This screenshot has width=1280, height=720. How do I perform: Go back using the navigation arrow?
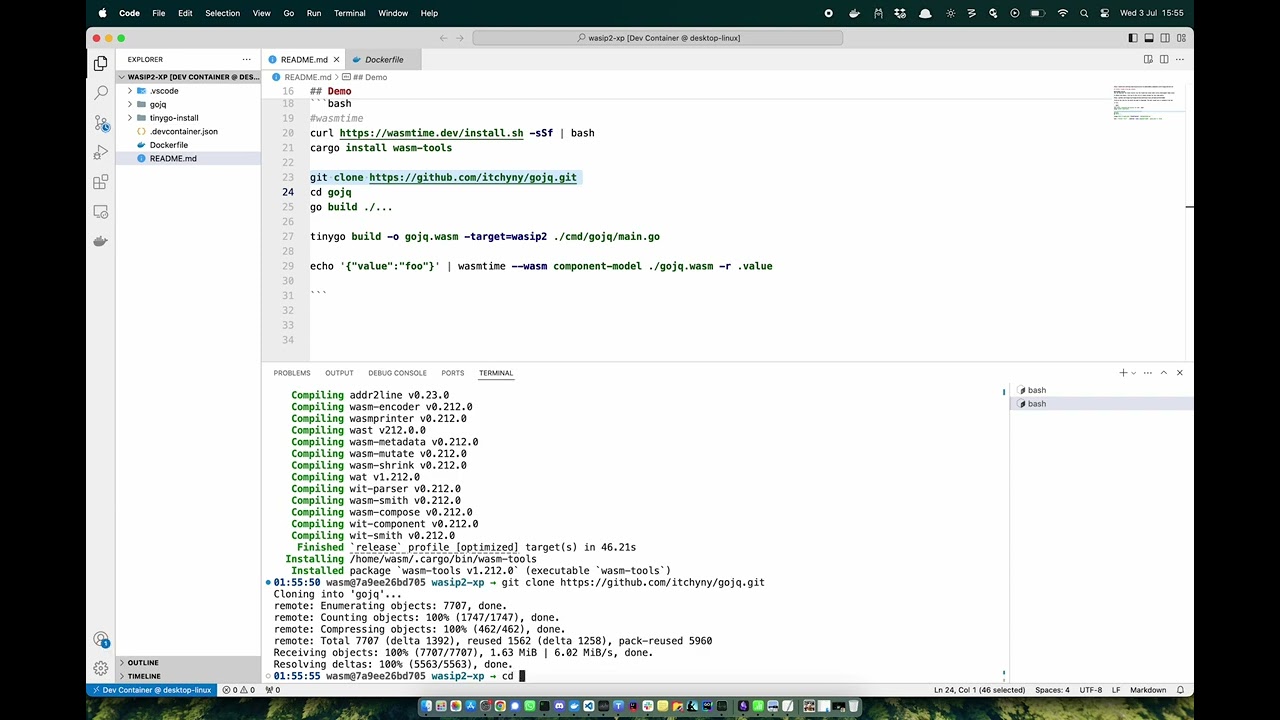(x=444, y=38)
